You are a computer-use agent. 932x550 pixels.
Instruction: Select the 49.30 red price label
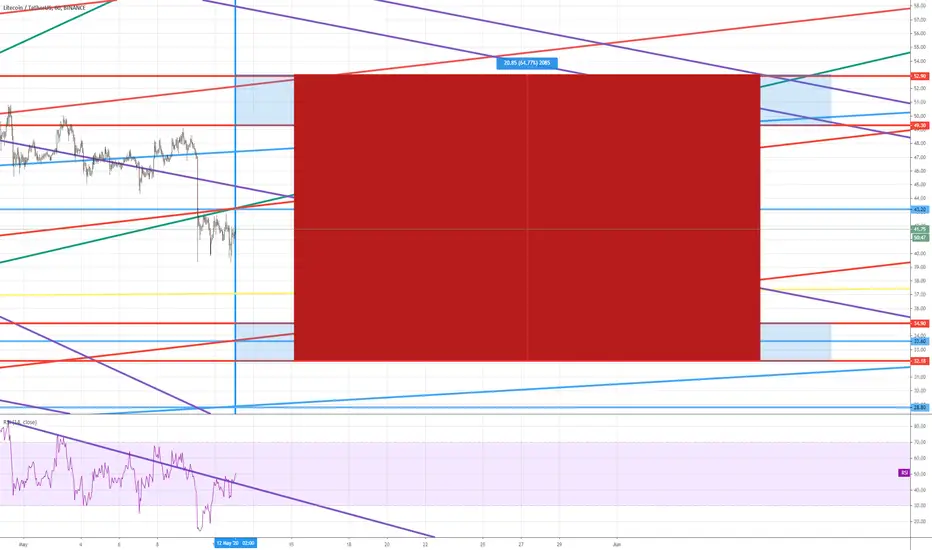920,125
